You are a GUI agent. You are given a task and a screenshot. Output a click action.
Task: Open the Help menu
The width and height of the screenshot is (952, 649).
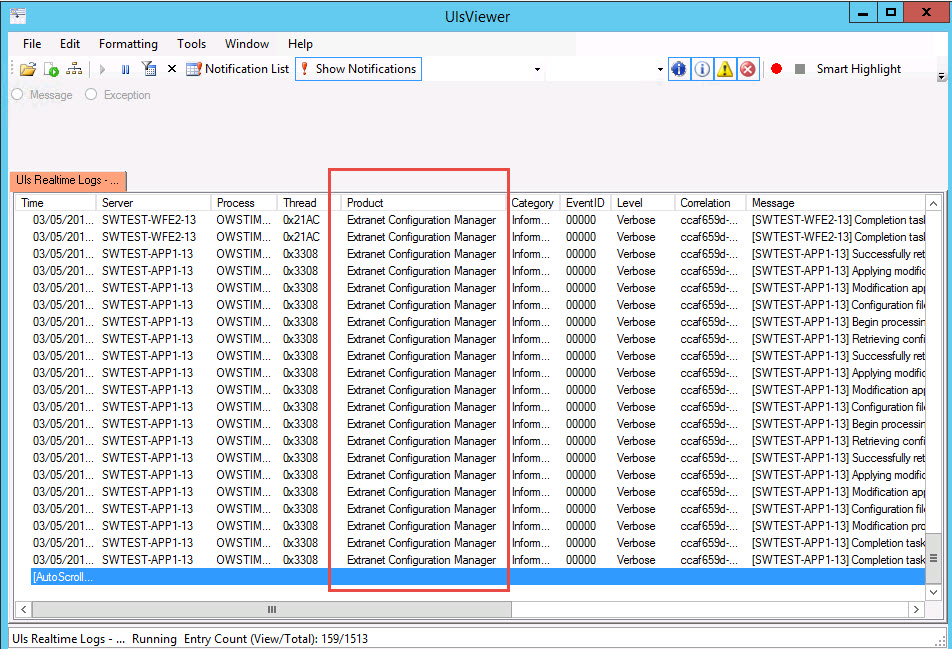point(300,44)
